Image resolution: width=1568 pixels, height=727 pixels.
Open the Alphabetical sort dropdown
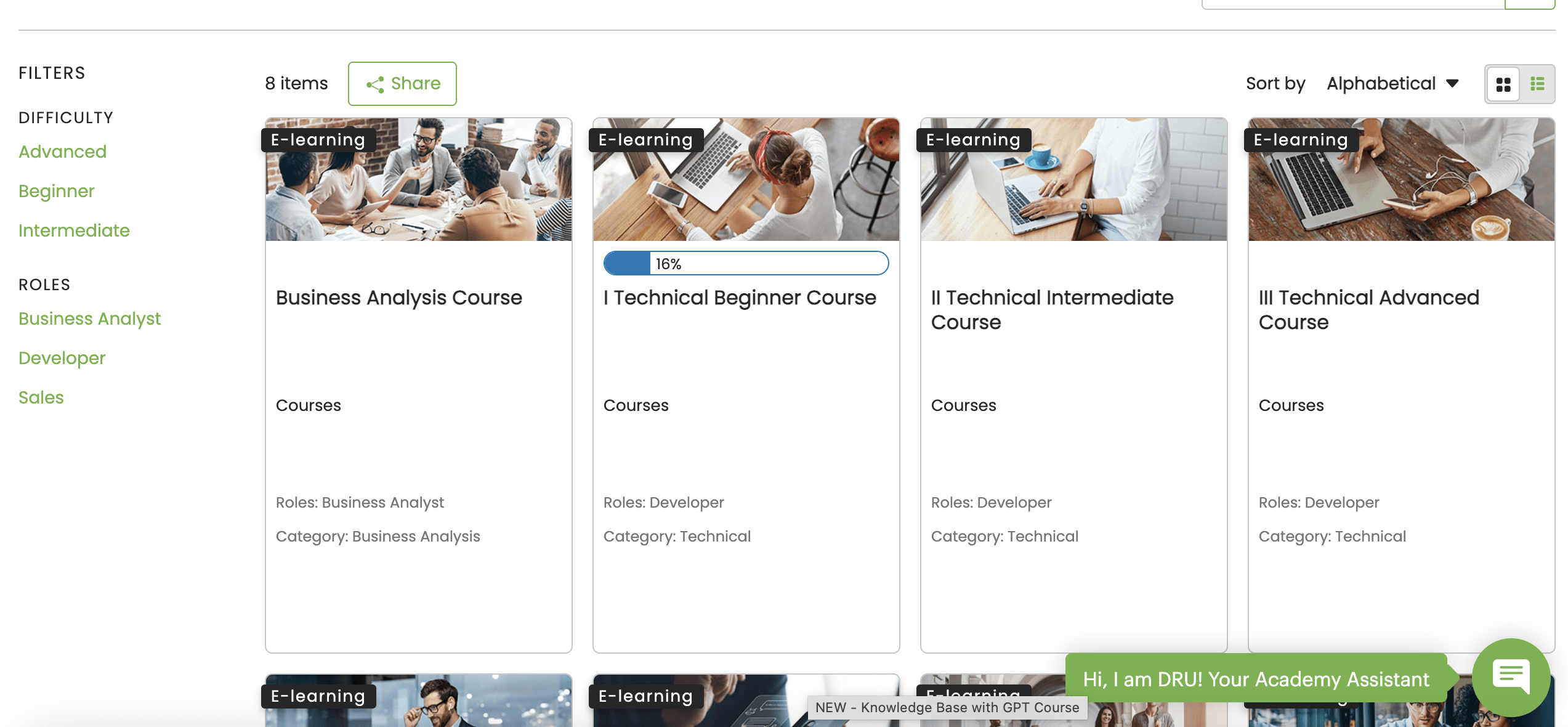tap(1381, 84)
